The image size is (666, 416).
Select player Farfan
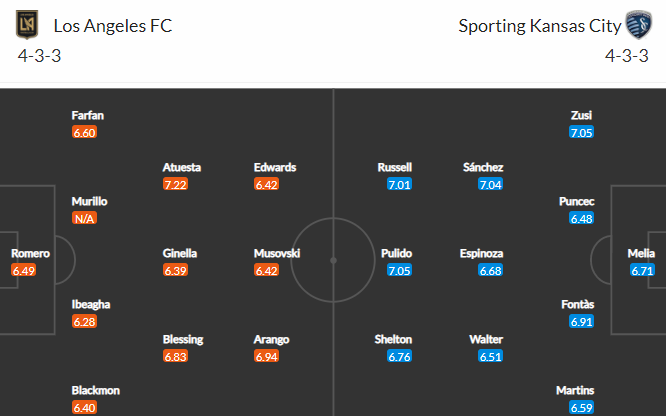(87, 116)
